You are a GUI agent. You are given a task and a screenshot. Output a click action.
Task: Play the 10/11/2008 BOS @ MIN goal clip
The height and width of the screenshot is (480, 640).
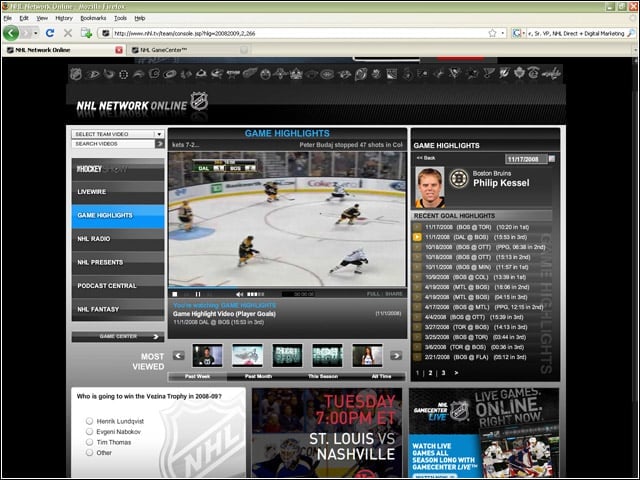417,267
